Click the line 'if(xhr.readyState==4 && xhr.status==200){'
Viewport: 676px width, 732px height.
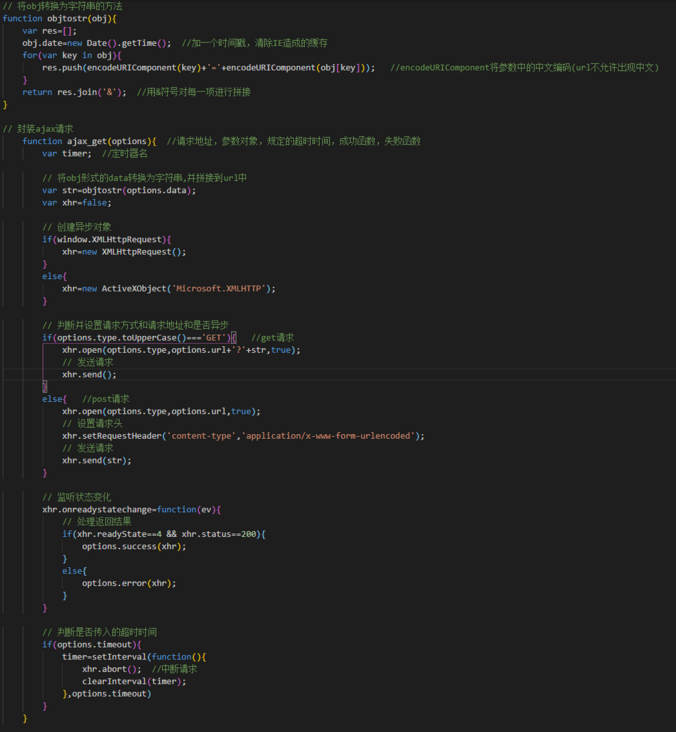[x=164, y=534]
